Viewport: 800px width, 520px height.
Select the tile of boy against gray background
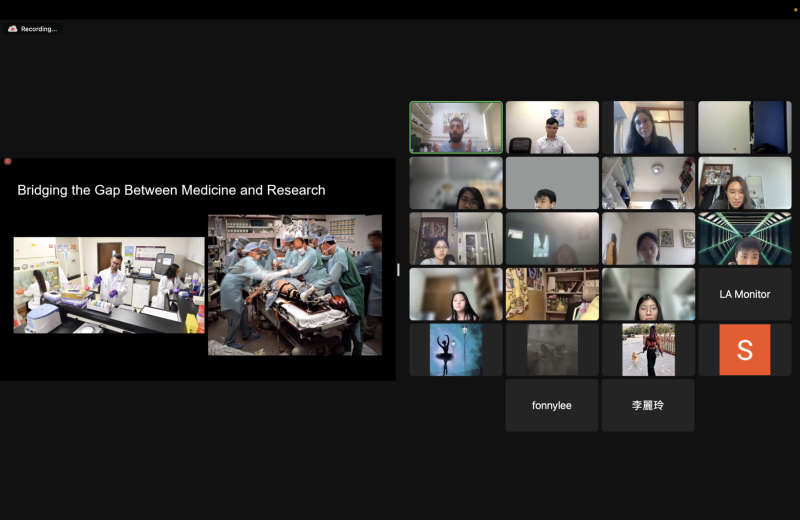[x=552, y=183]
